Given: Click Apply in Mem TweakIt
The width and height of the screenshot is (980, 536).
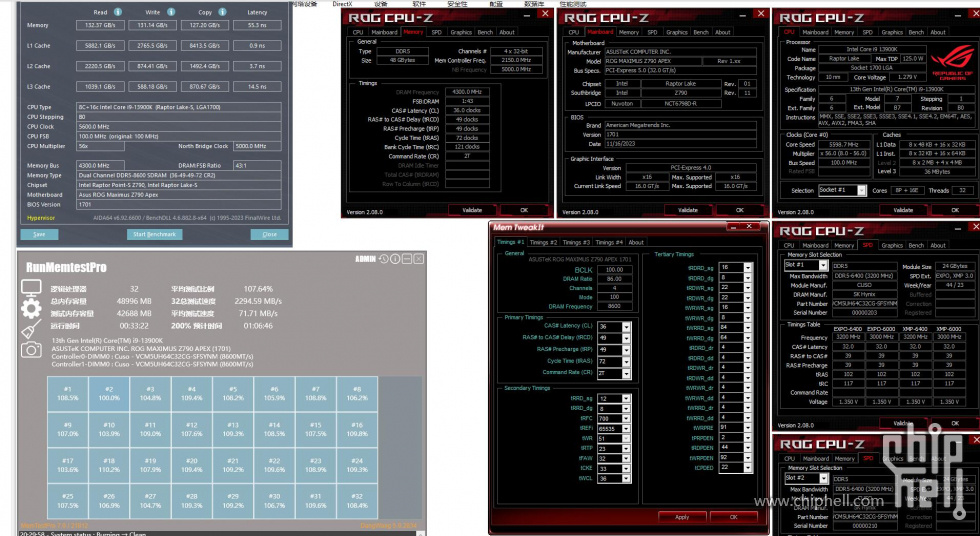Looking at the screenshot, I should point(682,517).
